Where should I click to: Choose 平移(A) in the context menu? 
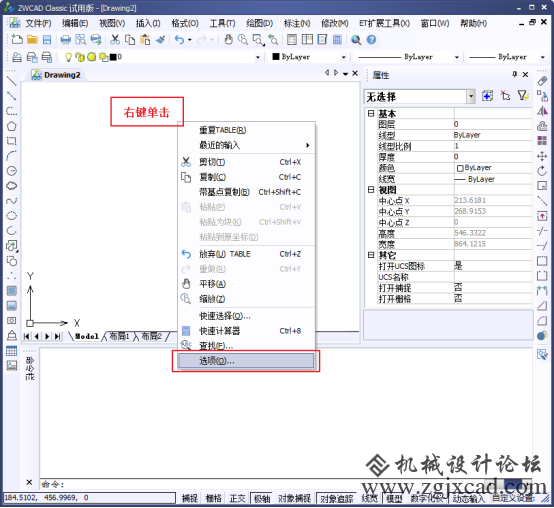(246, 284)
